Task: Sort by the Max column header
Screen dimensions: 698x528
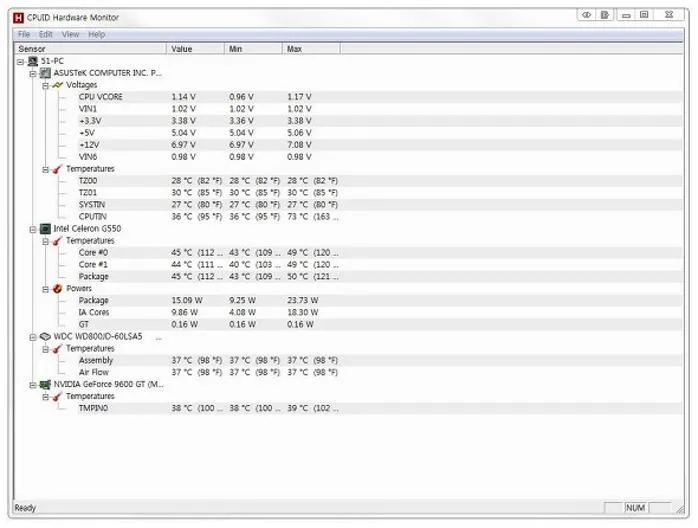Action: [311, 49]
